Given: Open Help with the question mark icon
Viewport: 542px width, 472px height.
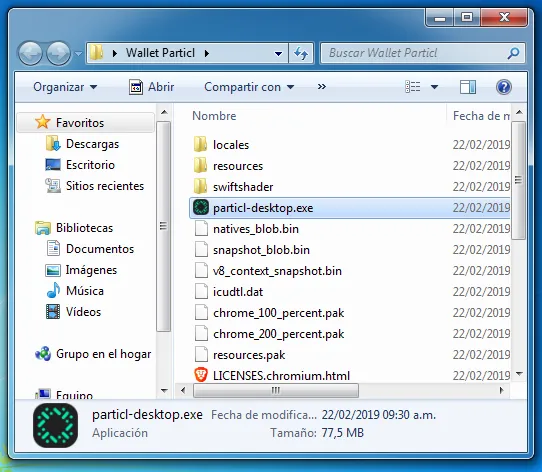Looking at the screenshot, I should coord(504,87).
